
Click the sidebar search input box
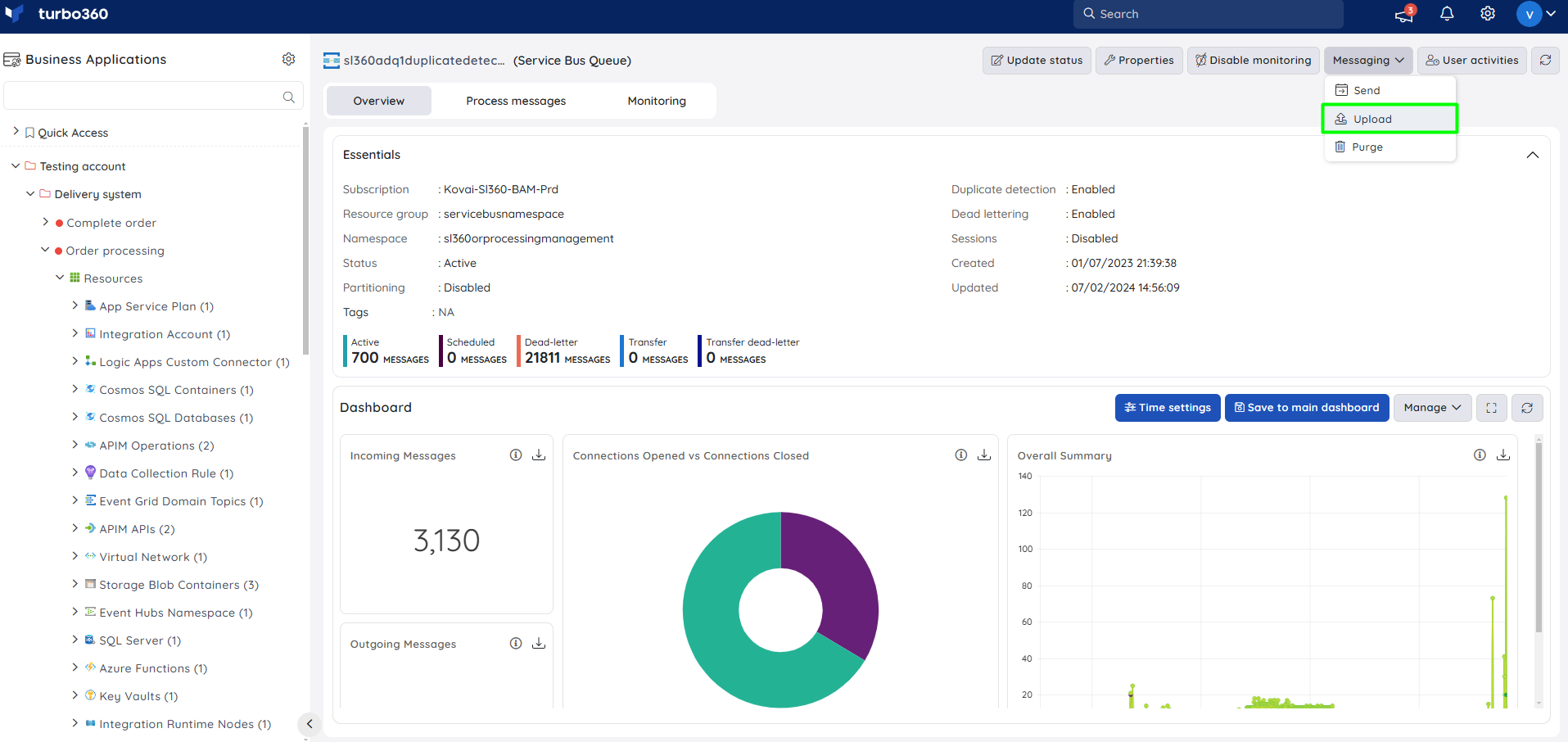coord(153,96)
